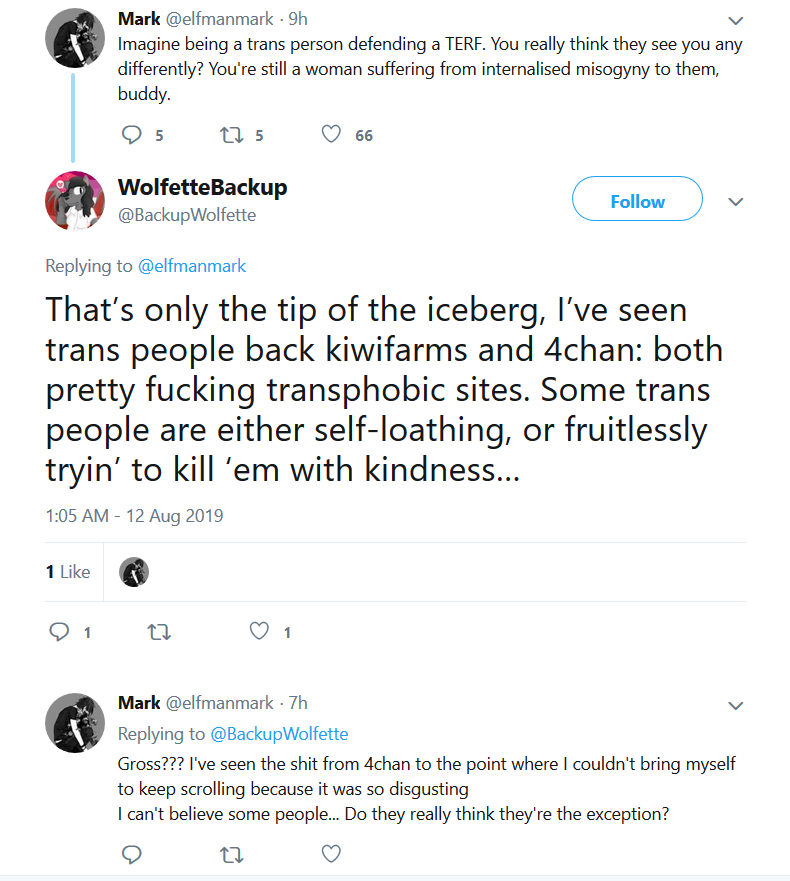Open options chevron on Mark's top tweet

point(735,21)
